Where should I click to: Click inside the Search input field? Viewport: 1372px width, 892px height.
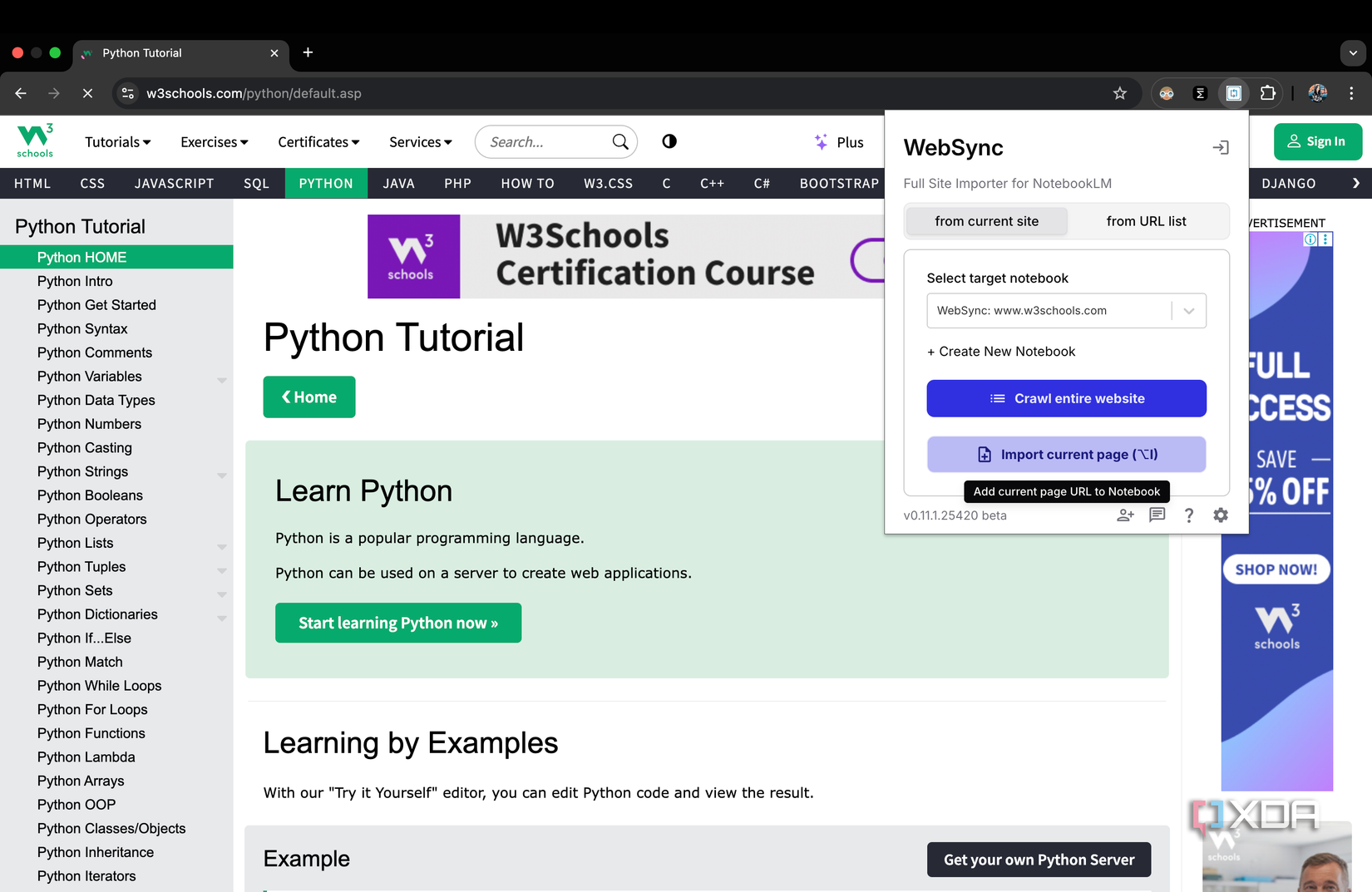coord(540,141)
